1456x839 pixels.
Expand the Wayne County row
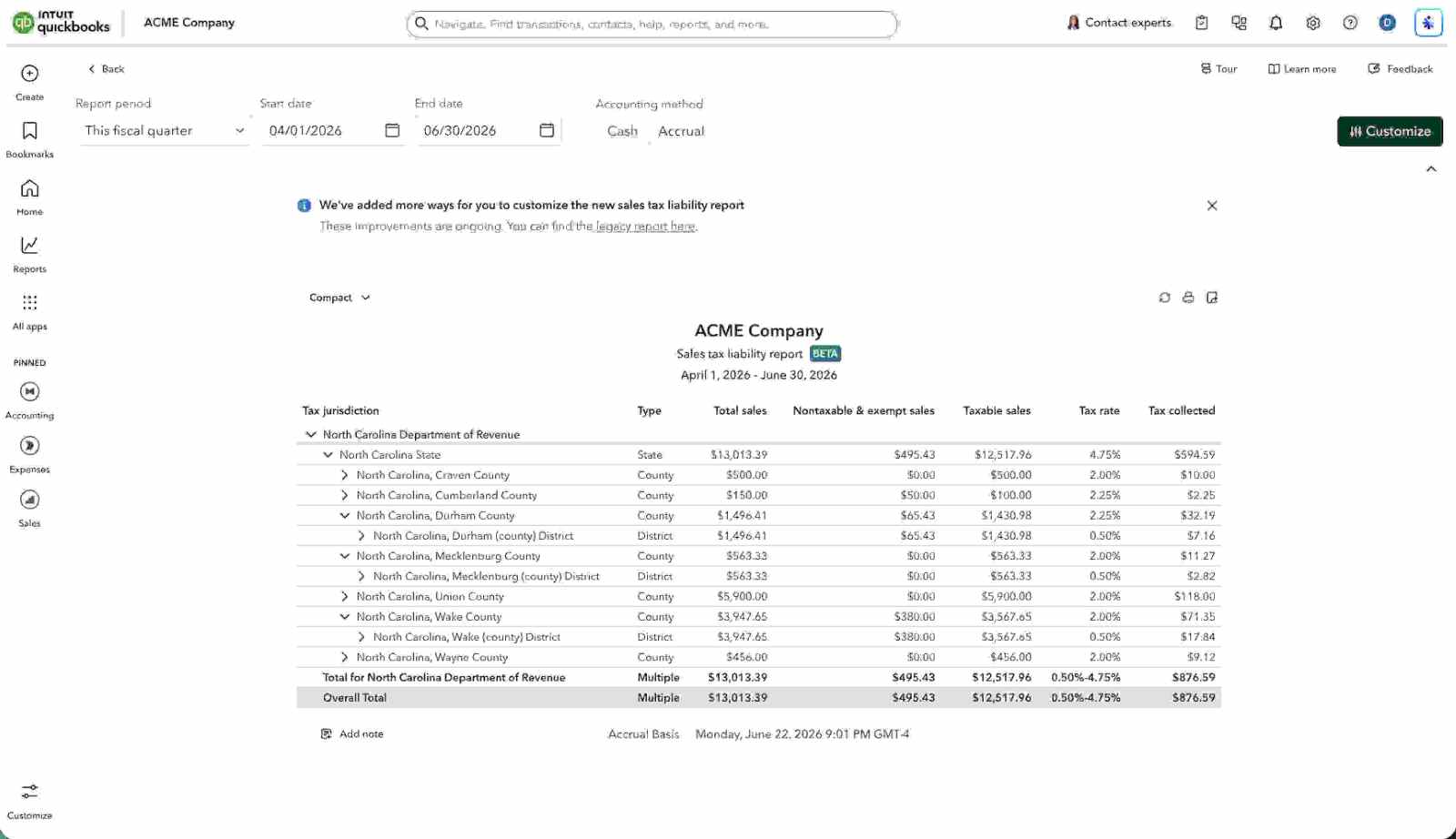click(344, 657)
